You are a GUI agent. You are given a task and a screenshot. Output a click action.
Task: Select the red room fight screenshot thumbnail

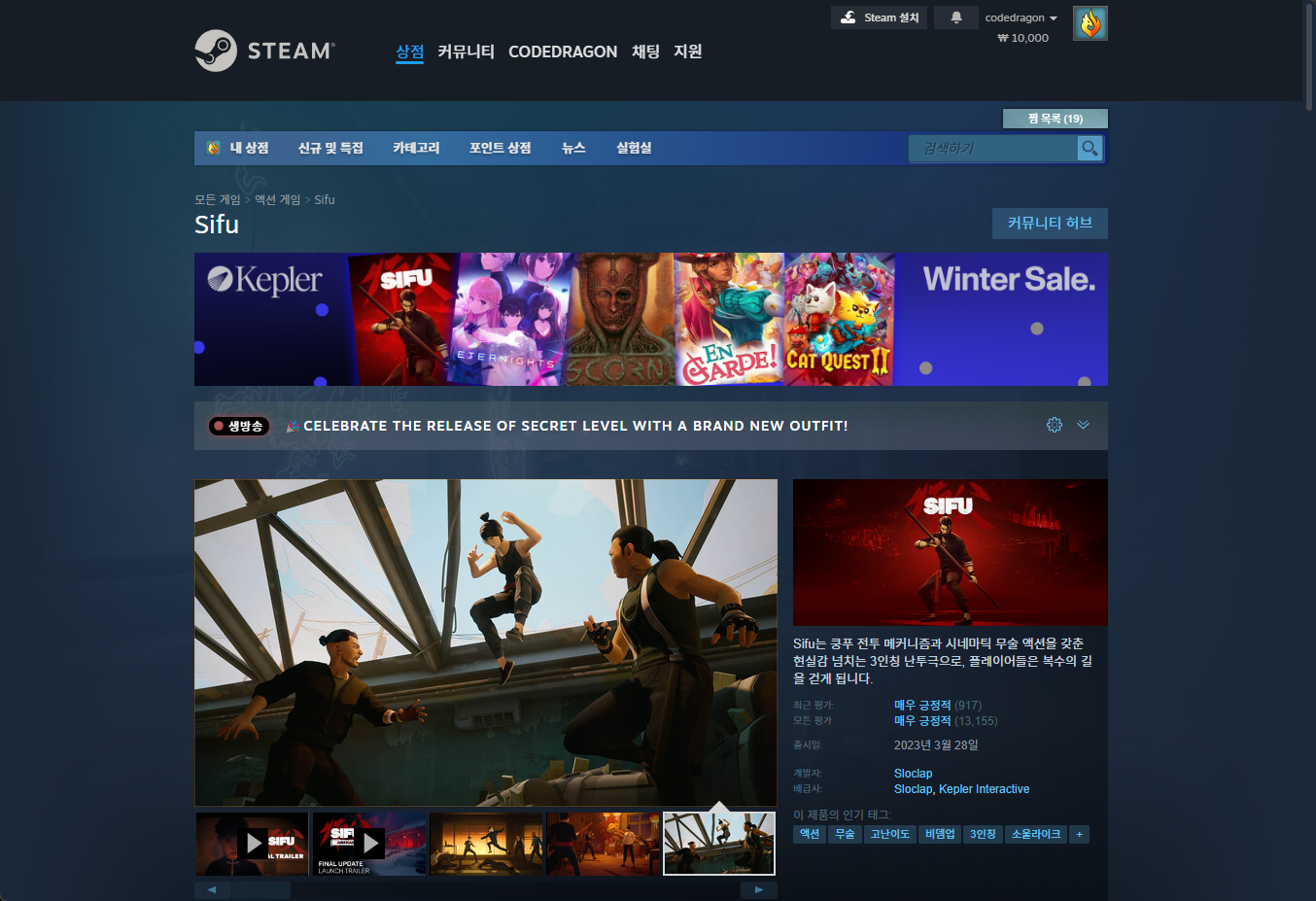pyautogui.click(x=603, y=844)
